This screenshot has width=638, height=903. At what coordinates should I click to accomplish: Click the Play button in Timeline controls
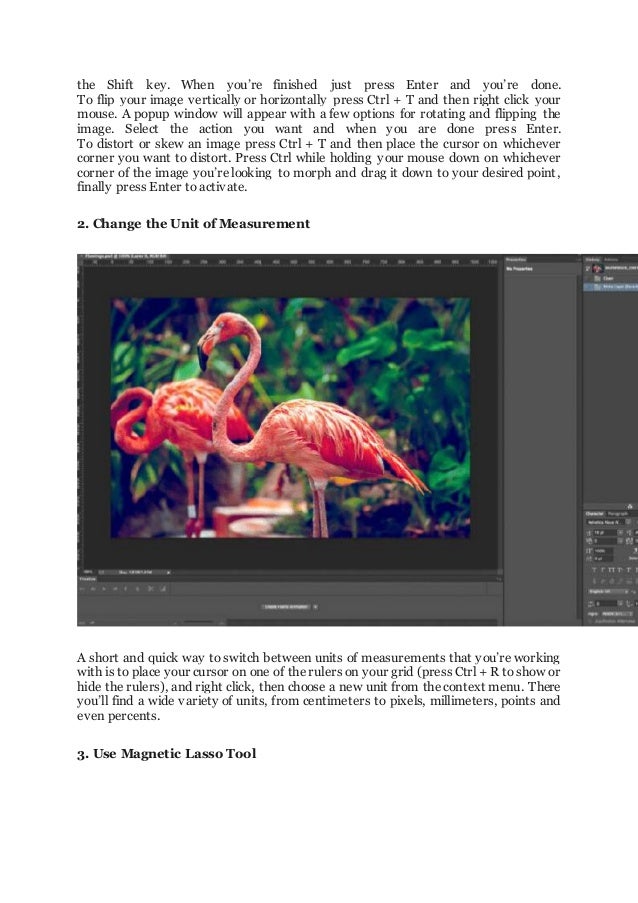coord(104,589)
